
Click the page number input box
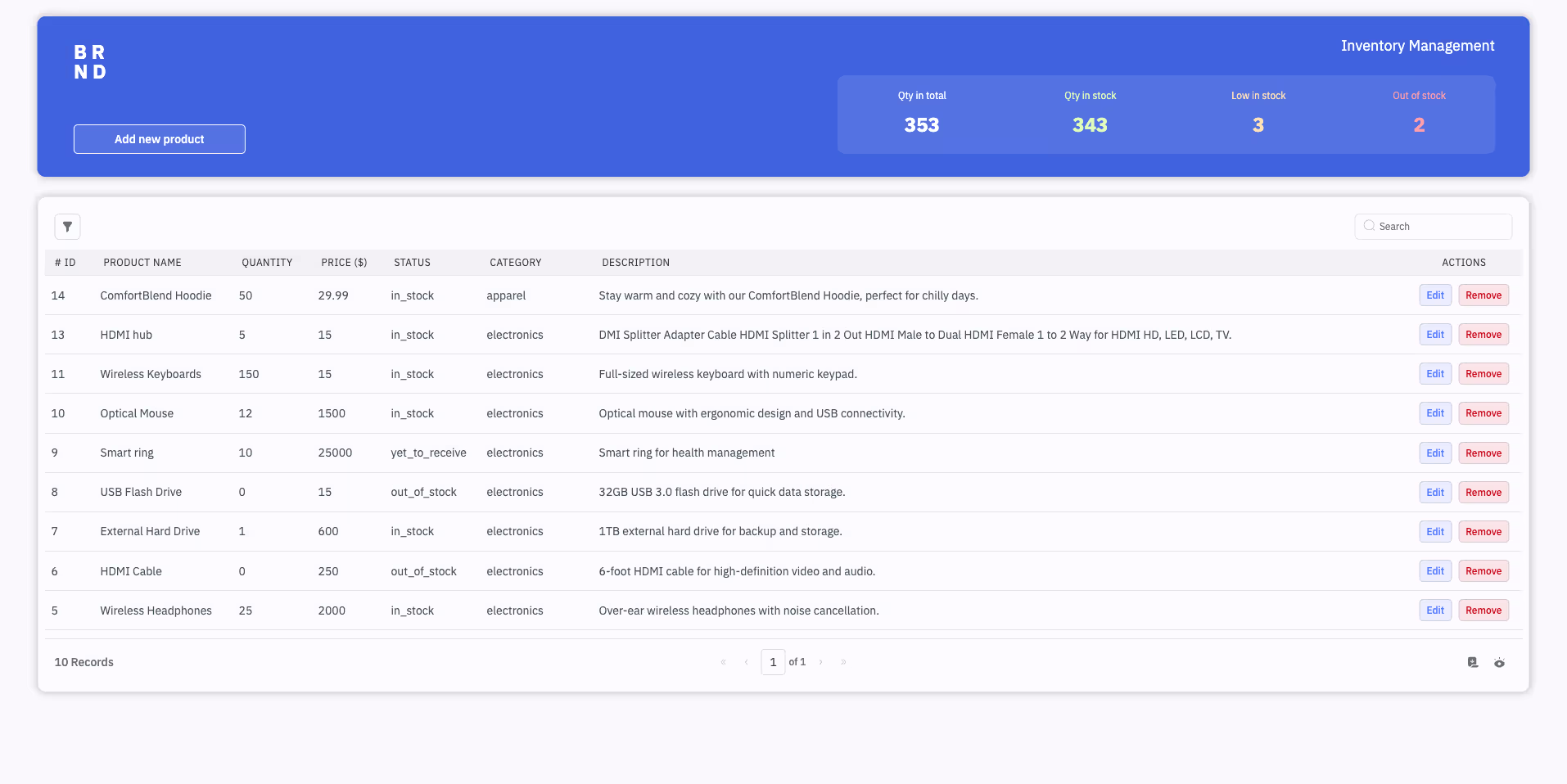point(773,662)
